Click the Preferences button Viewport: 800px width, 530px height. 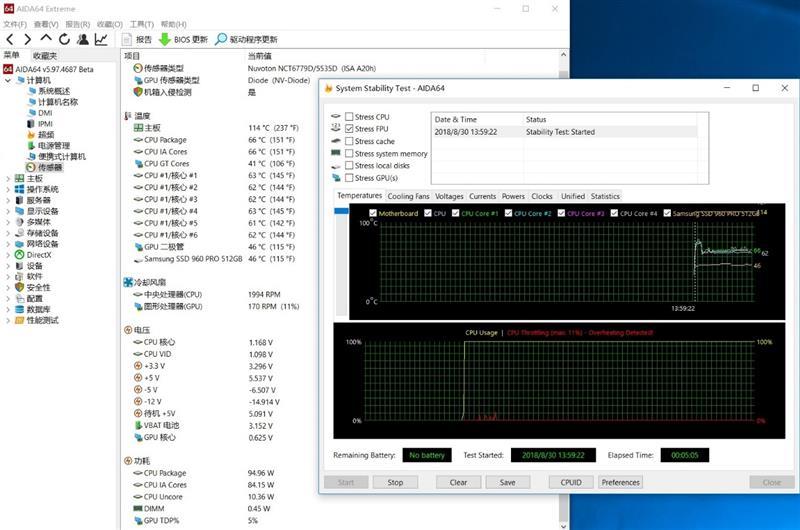click(x=620, y=482)
